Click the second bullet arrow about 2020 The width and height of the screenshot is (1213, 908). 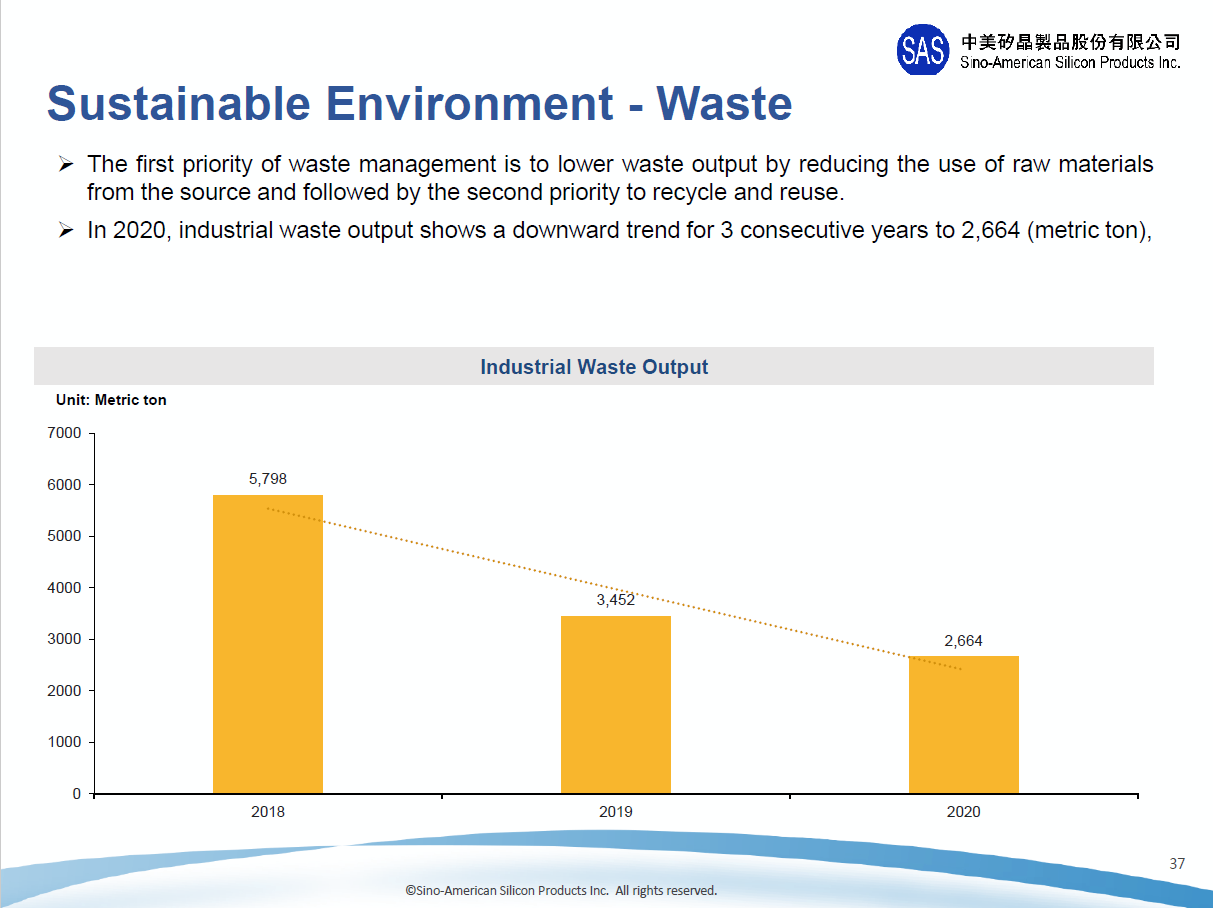(x=66, y=231)
